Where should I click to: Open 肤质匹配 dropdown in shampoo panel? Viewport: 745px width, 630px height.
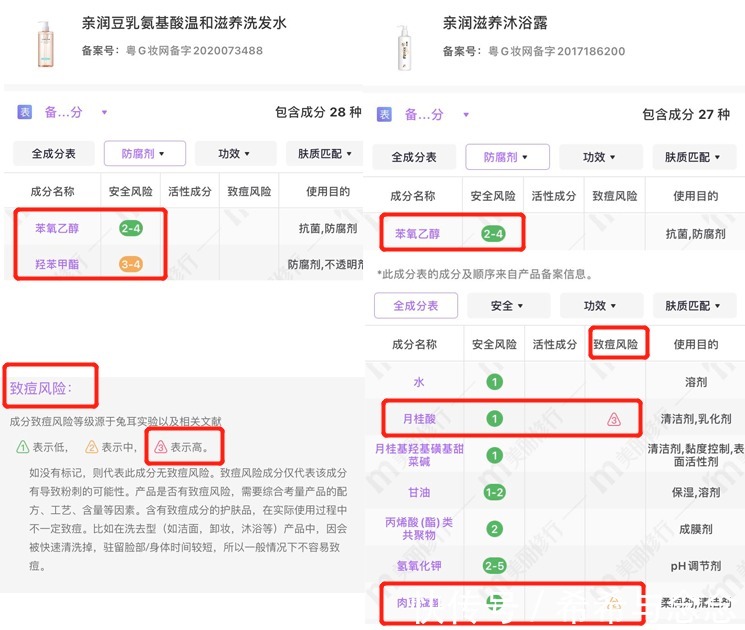click(325, 153)
